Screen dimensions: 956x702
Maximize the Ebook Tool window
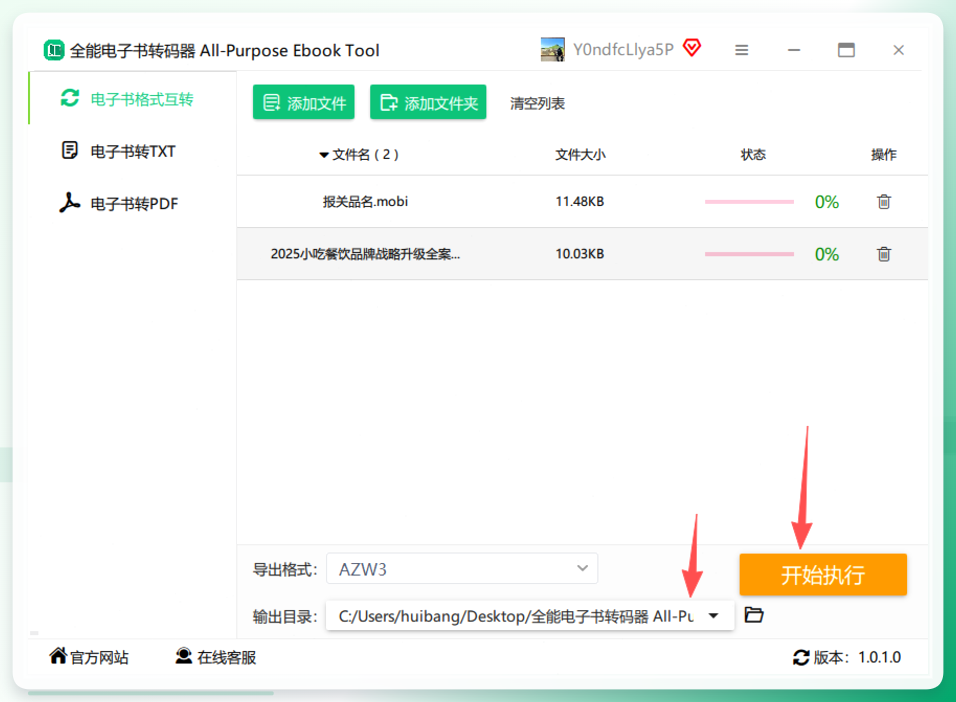846,50
